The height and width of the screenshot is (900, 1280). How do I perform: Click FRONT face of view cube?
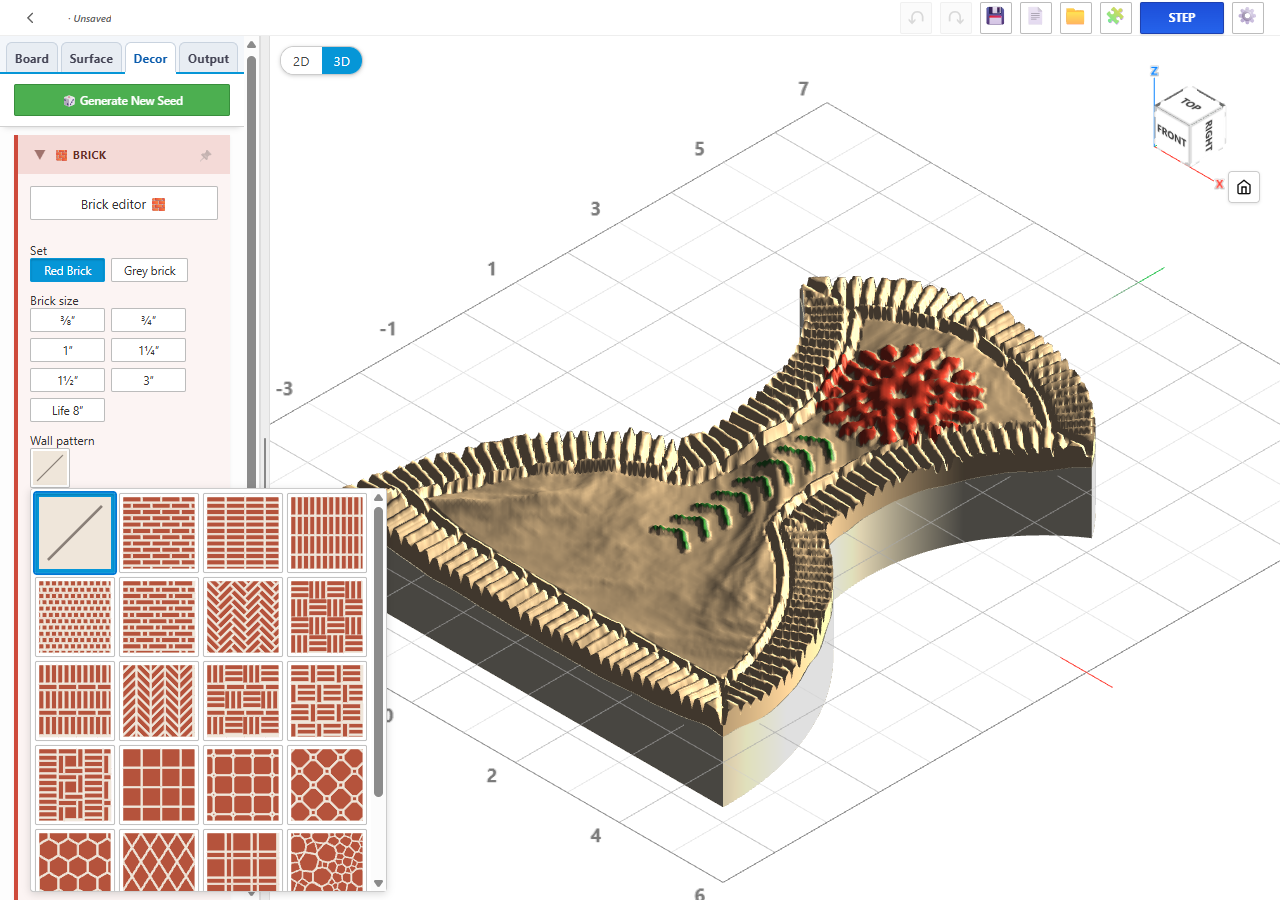point(1171,134)
